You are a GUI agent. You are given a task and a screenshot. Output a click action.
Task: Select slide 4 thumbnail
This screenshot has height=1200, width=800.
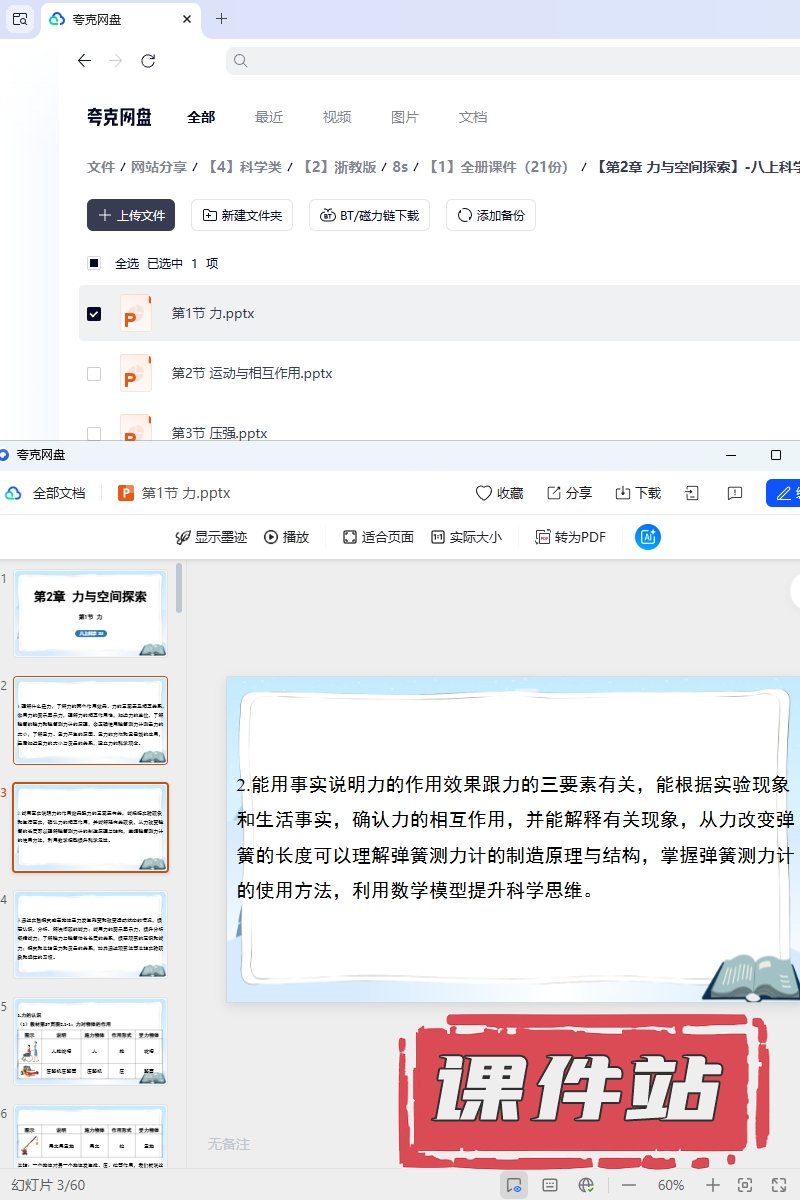pyautogui.click(x=91, y=935)
